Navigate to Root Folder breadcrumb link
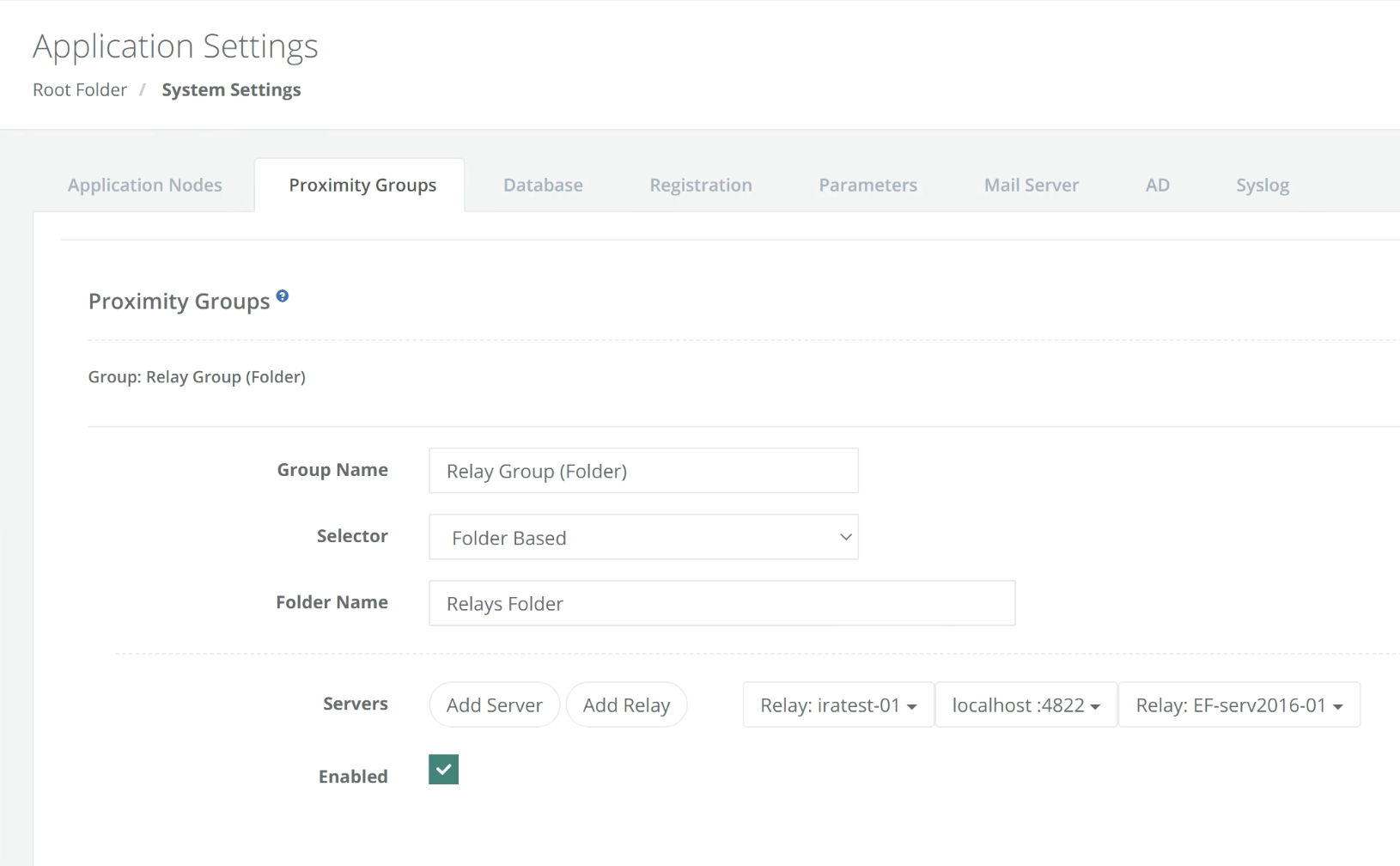The width and height of the screenshot is (1400, 866). click(x=79, y=89)
